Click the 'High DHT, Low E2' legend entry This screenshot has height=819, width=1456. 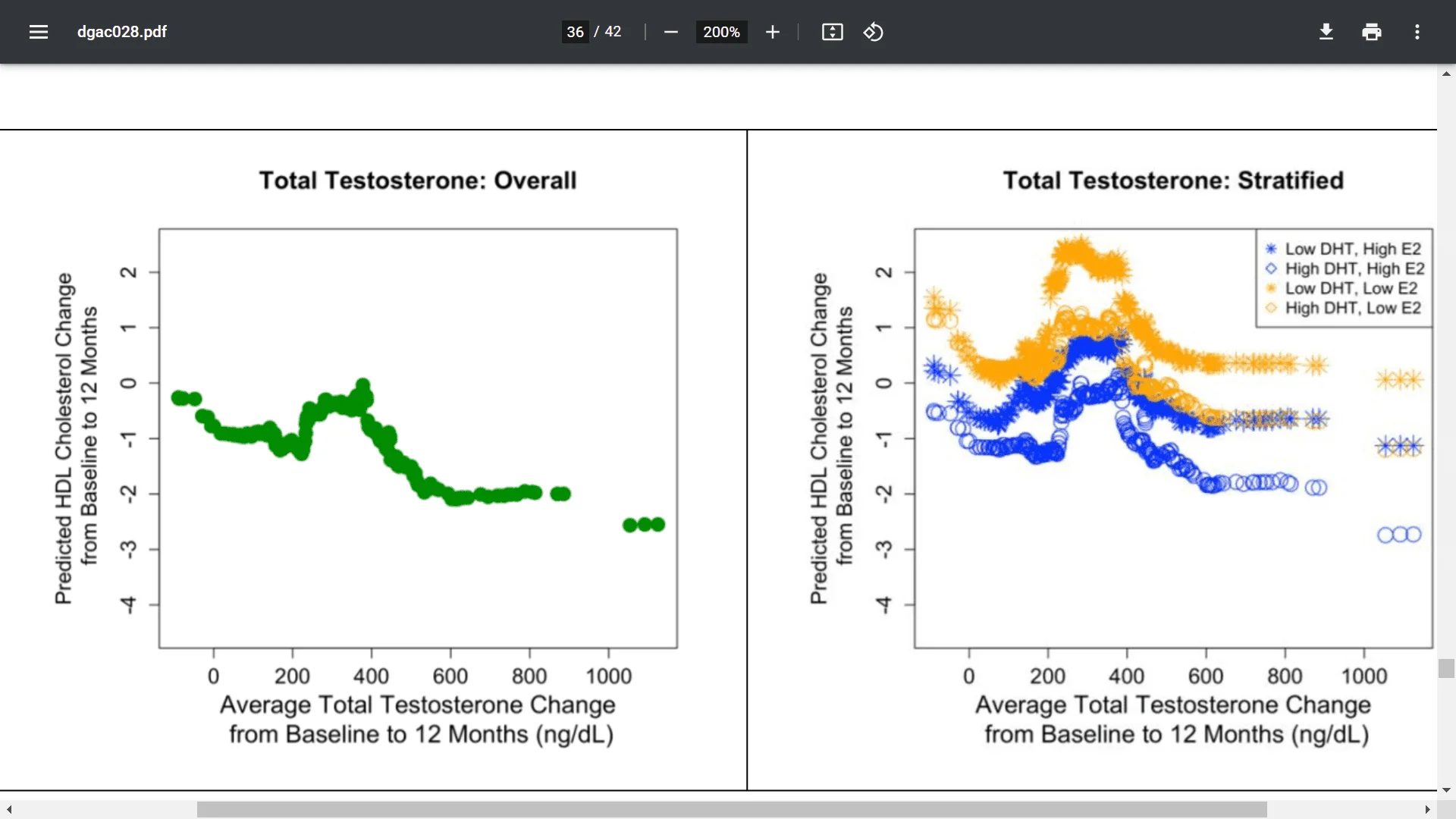pyautogui.click(x=1343, y=308)
